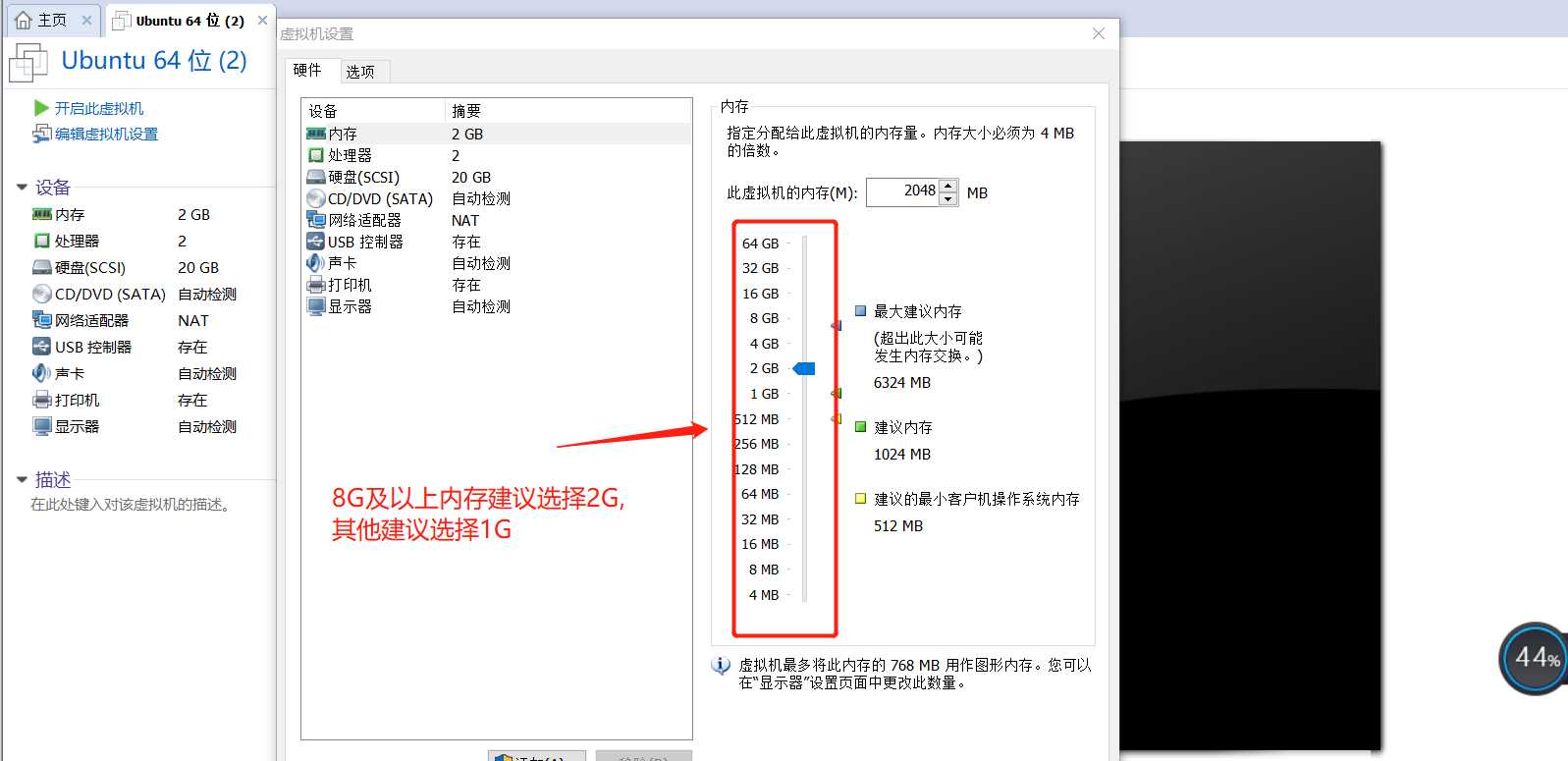This screenshot has width=1568, height=761.
Task: Click the memory icon in dialog device list
Action: (x=316, y=134)
